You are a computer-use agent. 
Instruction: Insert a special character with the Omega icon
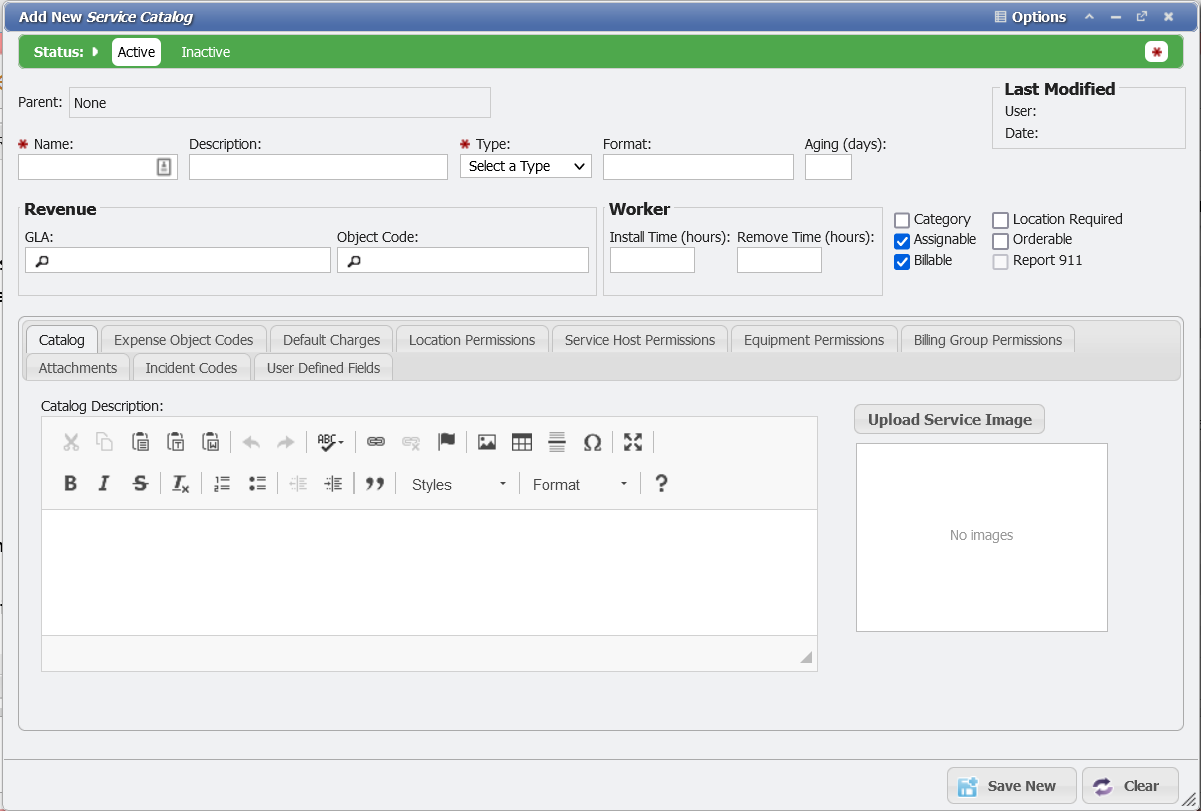click(592, 441)
